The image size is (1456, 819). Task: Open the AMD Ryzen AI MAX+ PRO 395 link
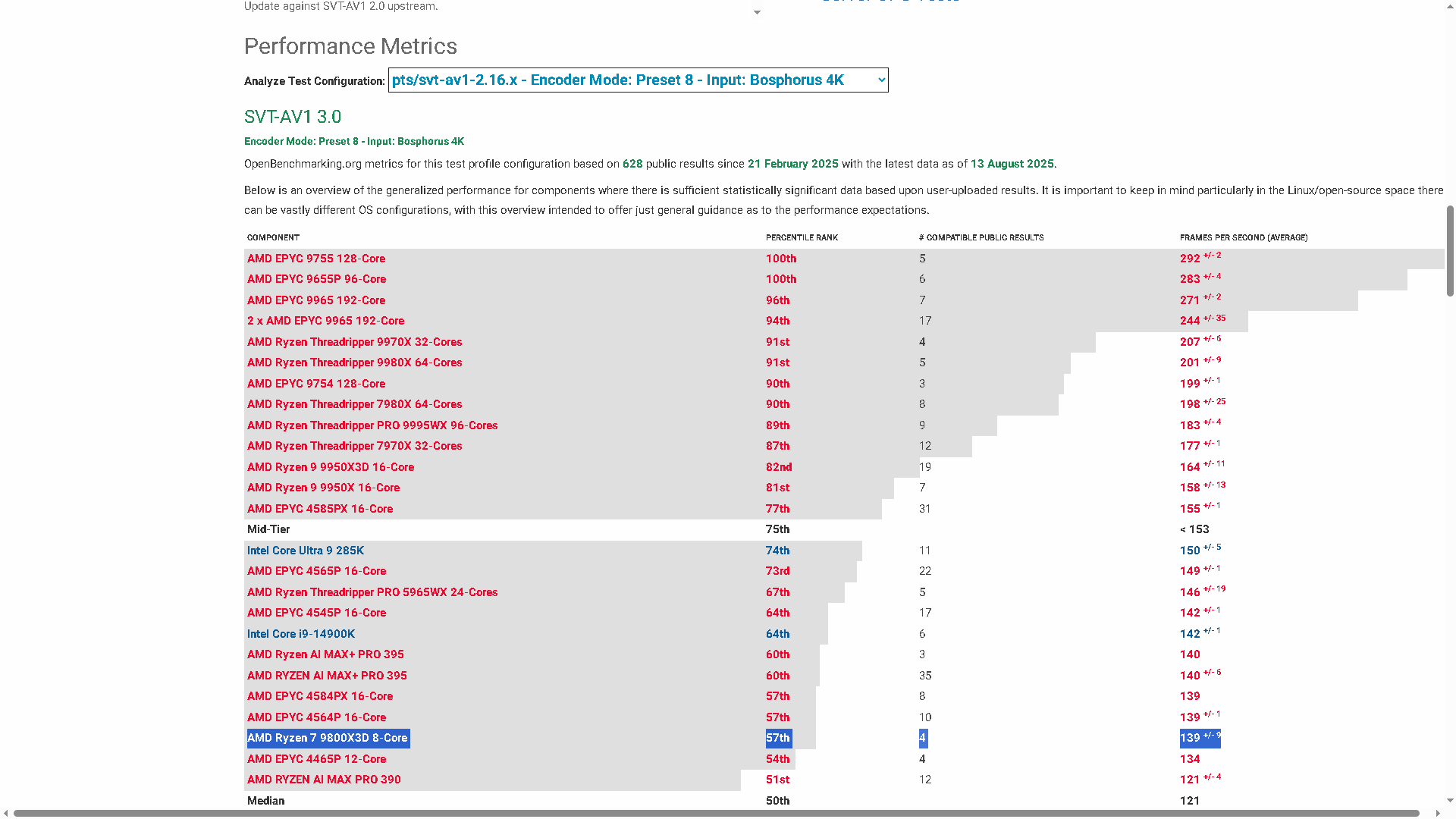pos(325,654)
